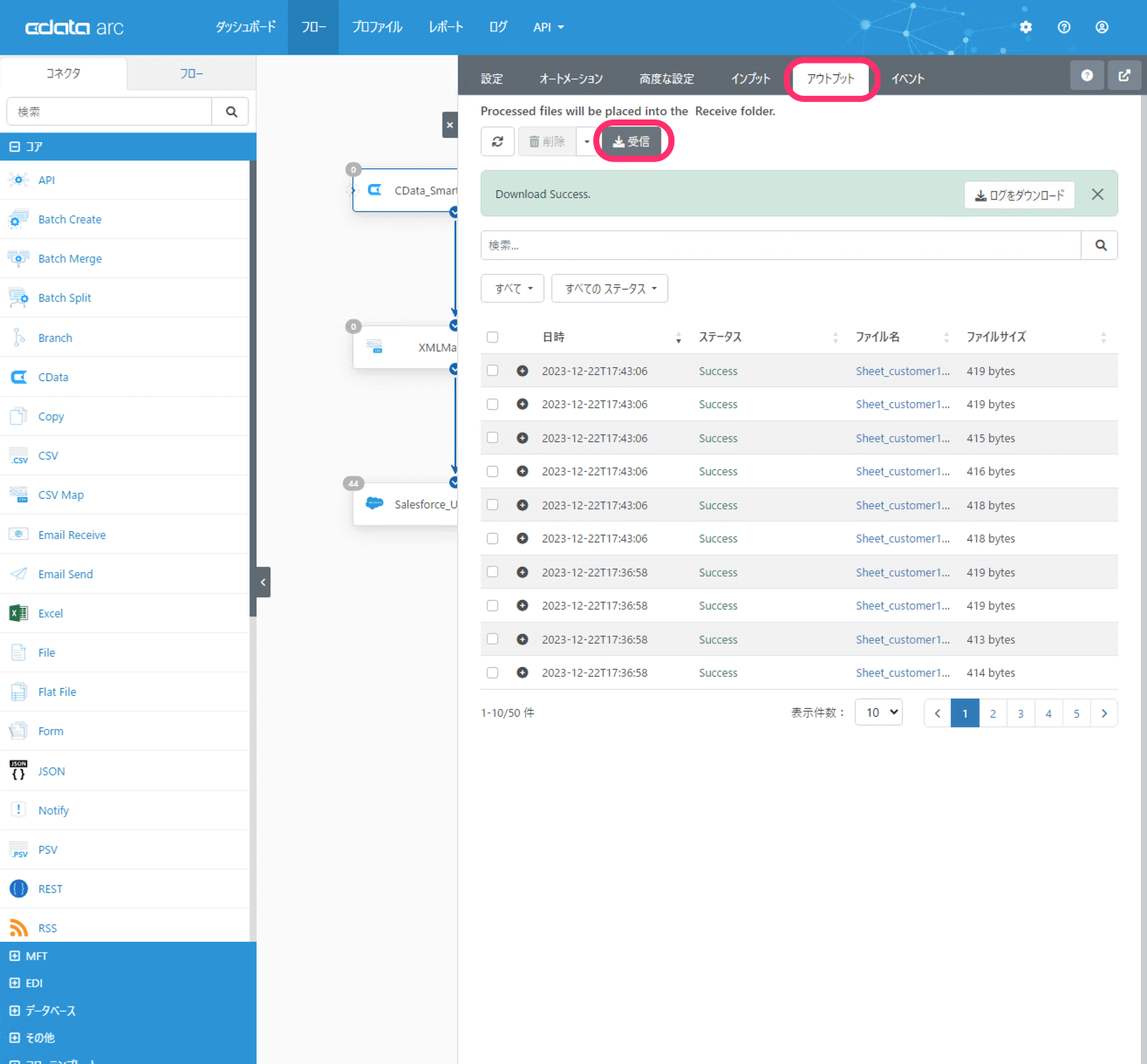Image resolution: width=1147 pixels, height=1064 pixels.
Task: Click the ログをダウンロード button
Action: point(1020,194)
